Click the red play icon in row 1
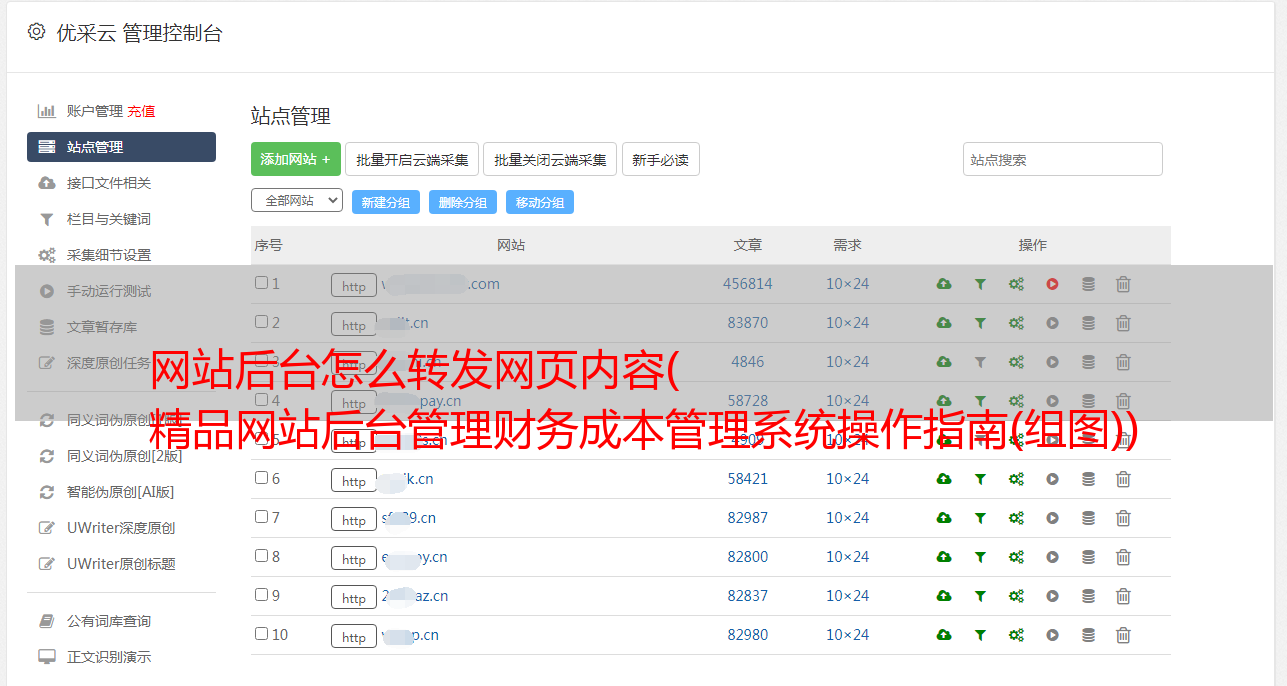 (1052, 284)
